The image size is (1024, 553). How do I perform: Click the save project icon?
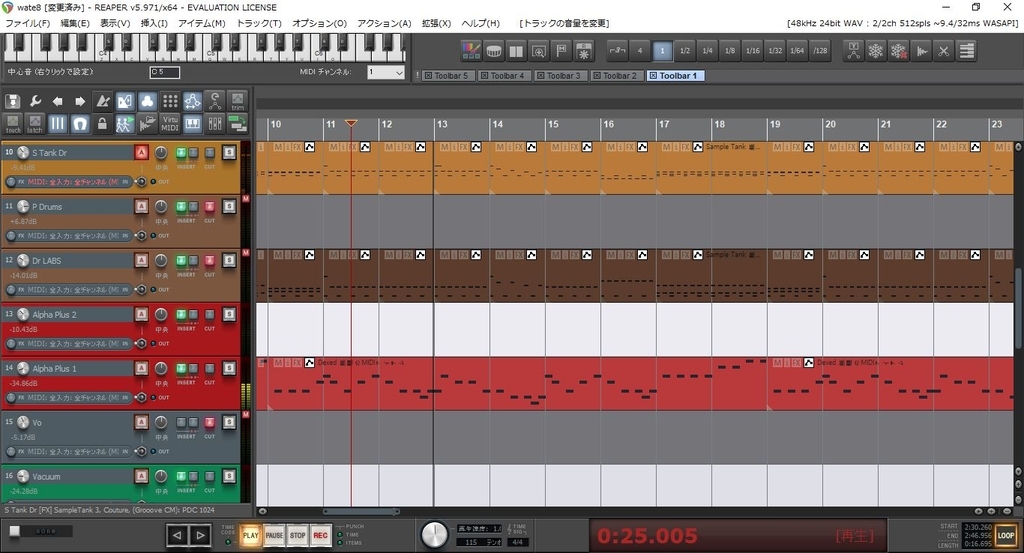point(12,101)
